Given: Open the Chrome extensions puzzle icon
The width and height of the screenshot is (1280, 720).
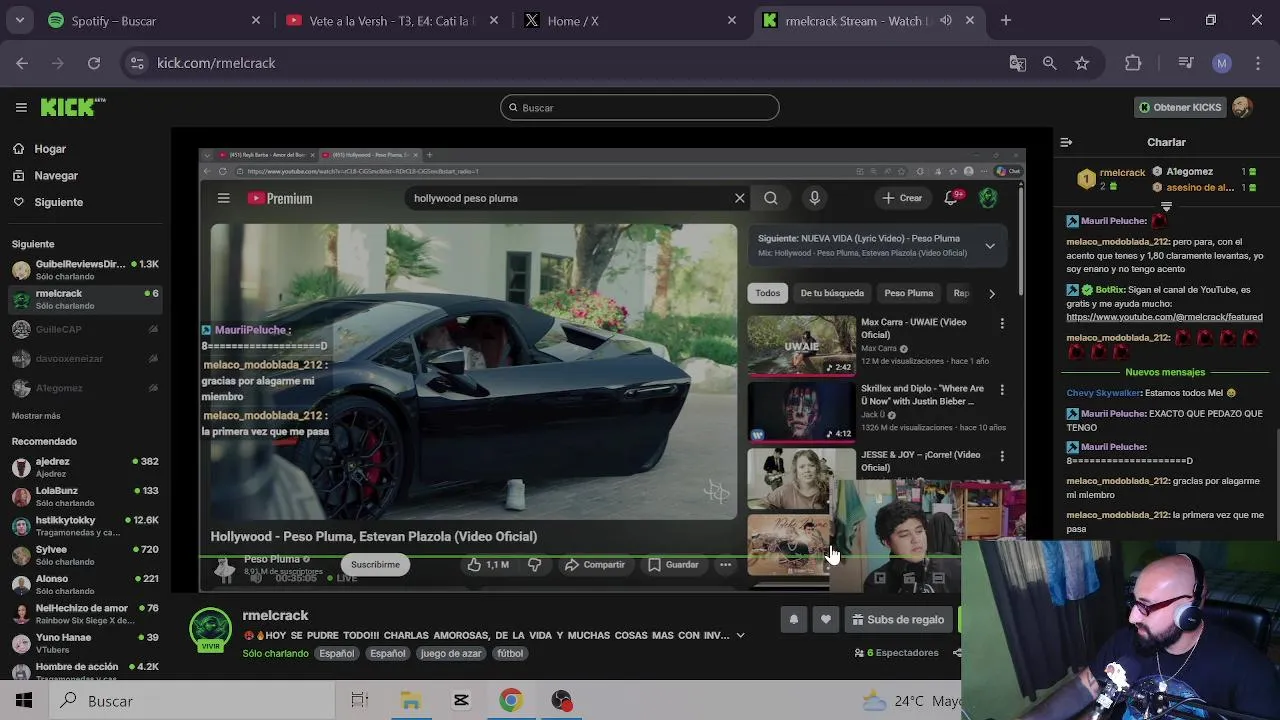Looking at the screenshot, I should 1133,63.
